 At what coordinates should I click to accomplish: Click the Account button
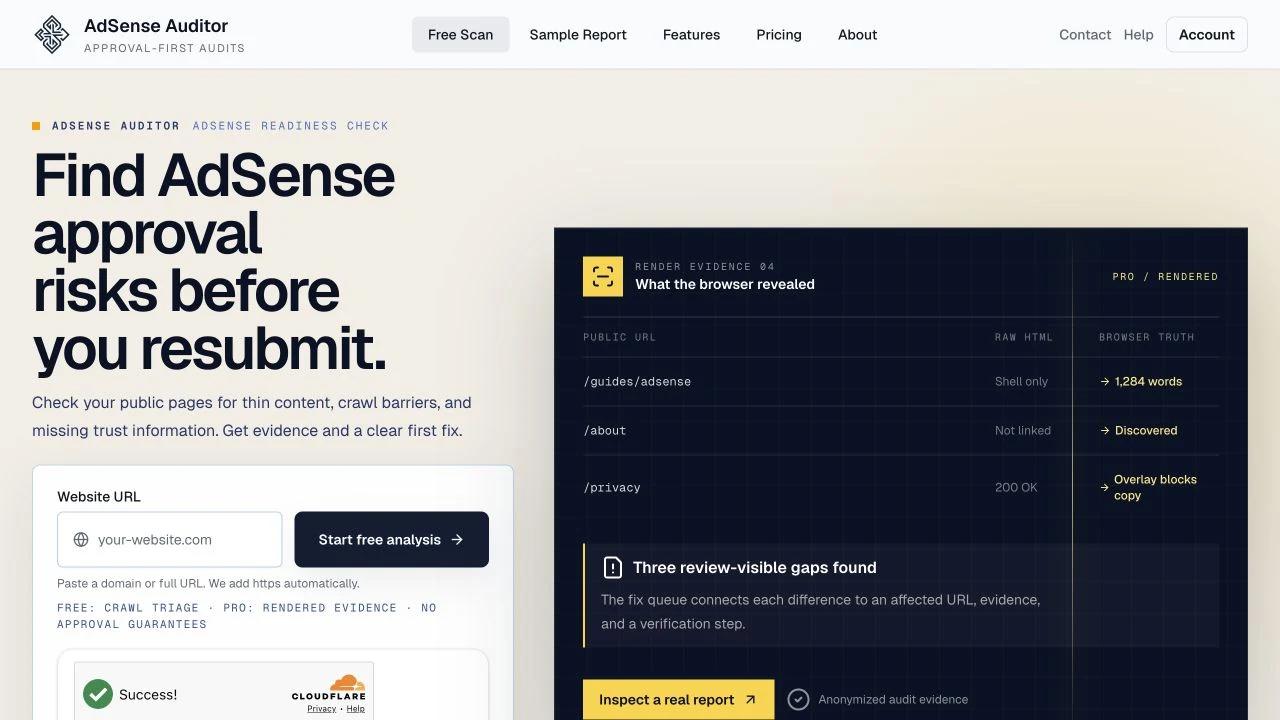point(1207,34)
